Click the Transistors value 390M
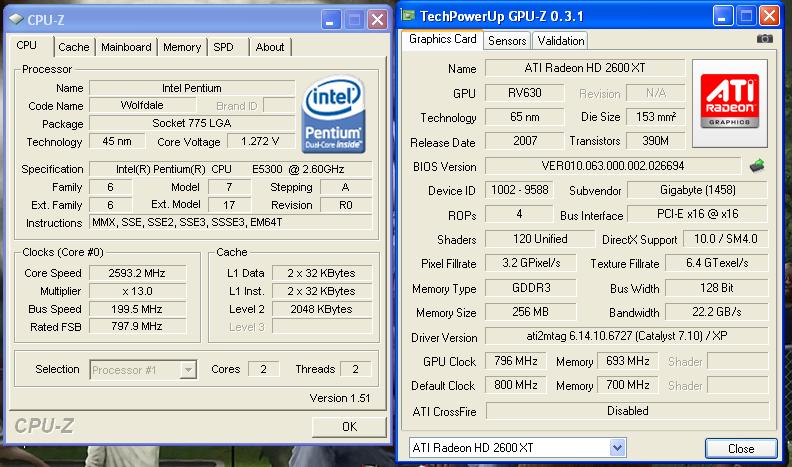Viewport: 792px width, 467px height. [x=656, y=141]
